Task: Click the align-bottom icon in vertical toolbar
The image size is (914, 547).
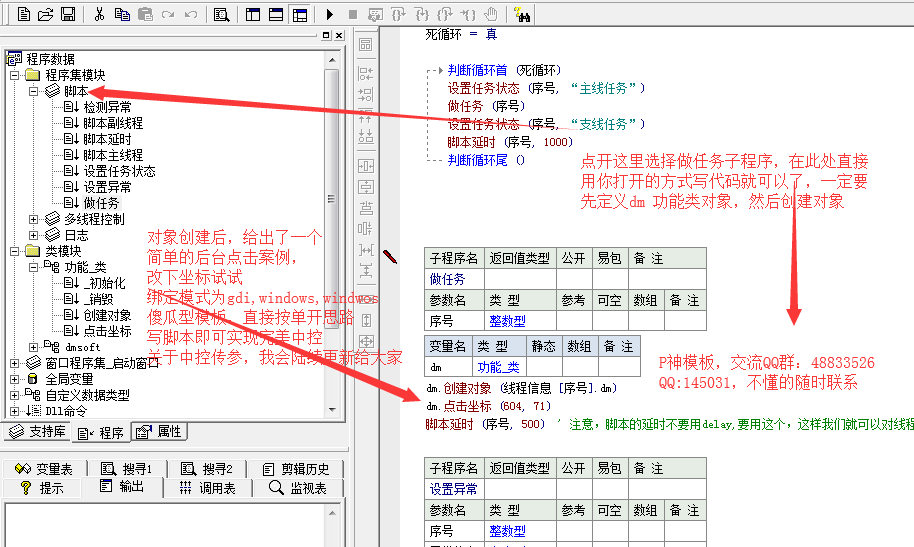Action: pos(365,136)
